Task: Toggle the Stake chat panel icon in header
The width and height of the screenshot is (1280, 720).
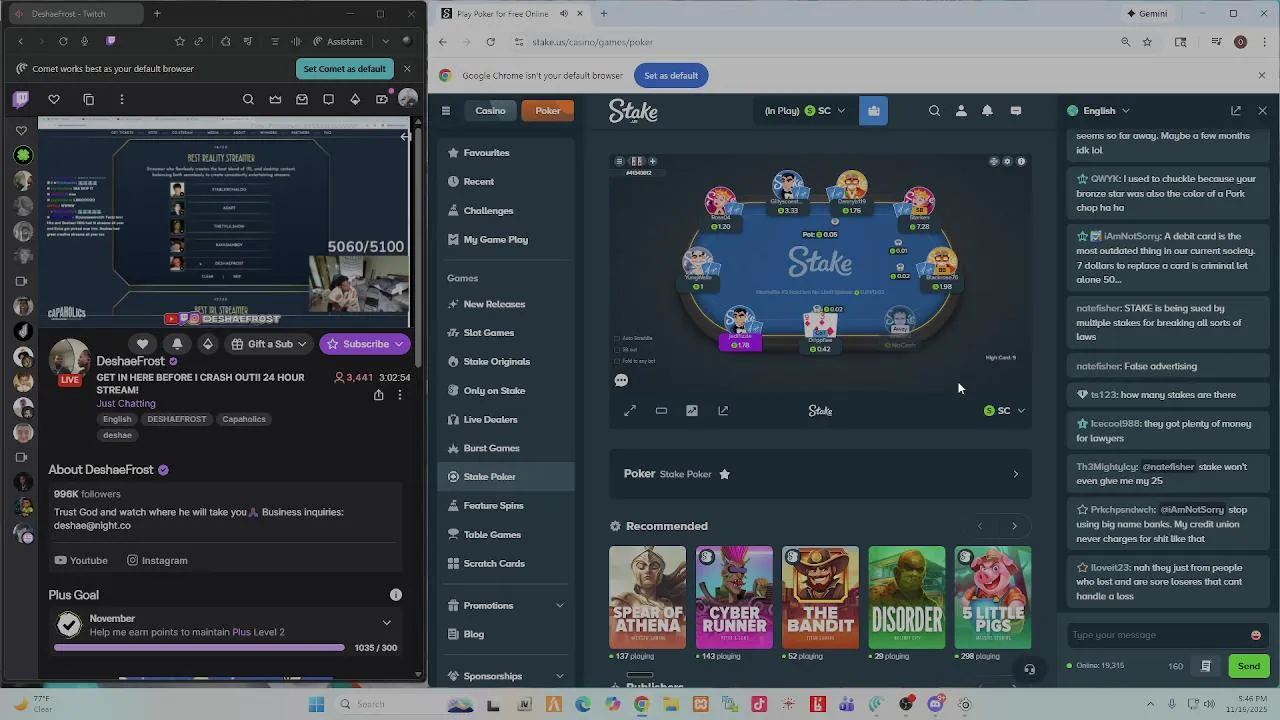Action: pos(1015,111)
